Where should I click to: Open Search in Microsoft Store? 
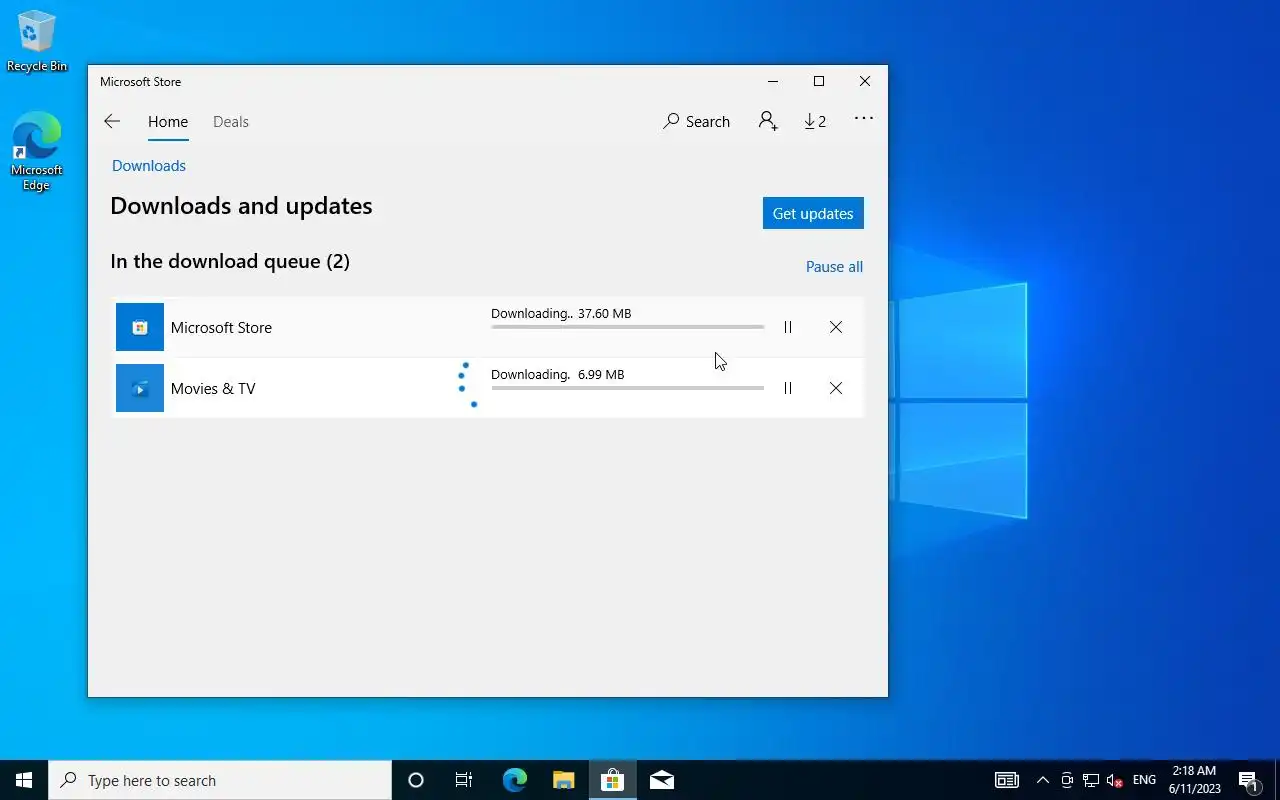tap(696, 121)
